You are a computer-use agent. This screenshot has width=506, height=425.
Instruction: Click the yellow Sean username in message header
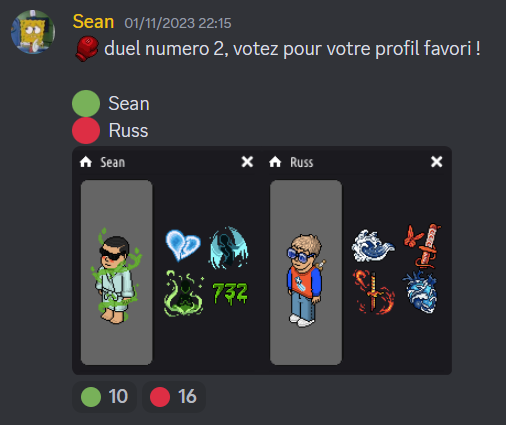[x=93, y=22]
